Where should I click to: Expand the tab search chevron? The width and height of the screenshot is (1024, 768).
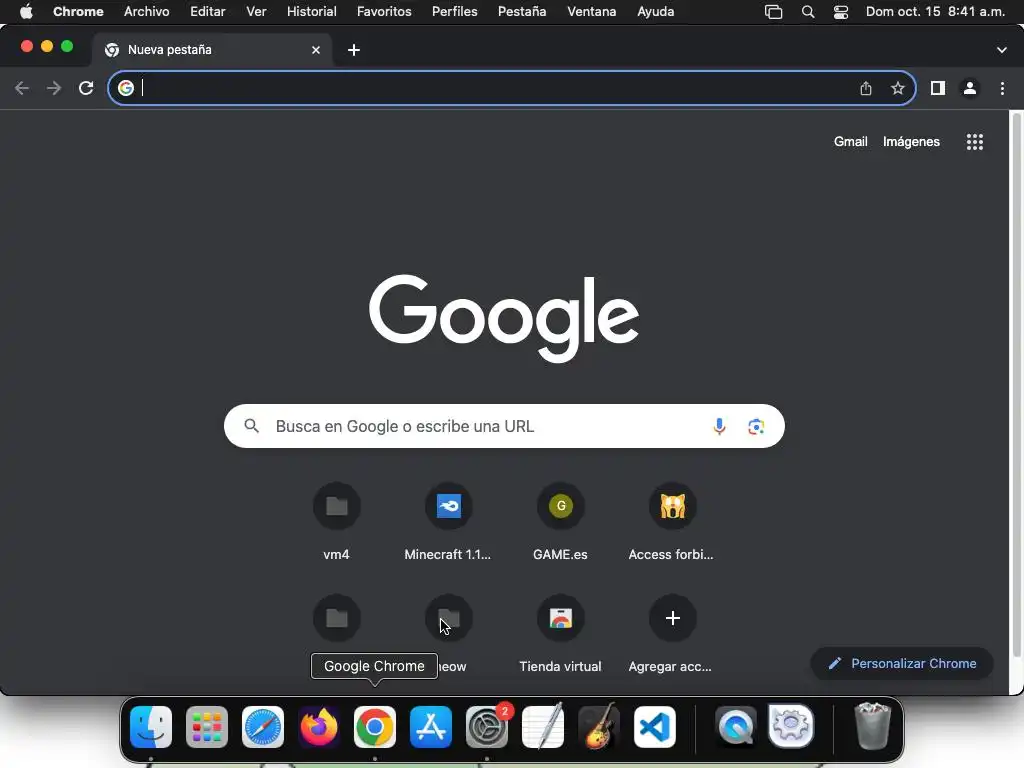click(1002, 50)
